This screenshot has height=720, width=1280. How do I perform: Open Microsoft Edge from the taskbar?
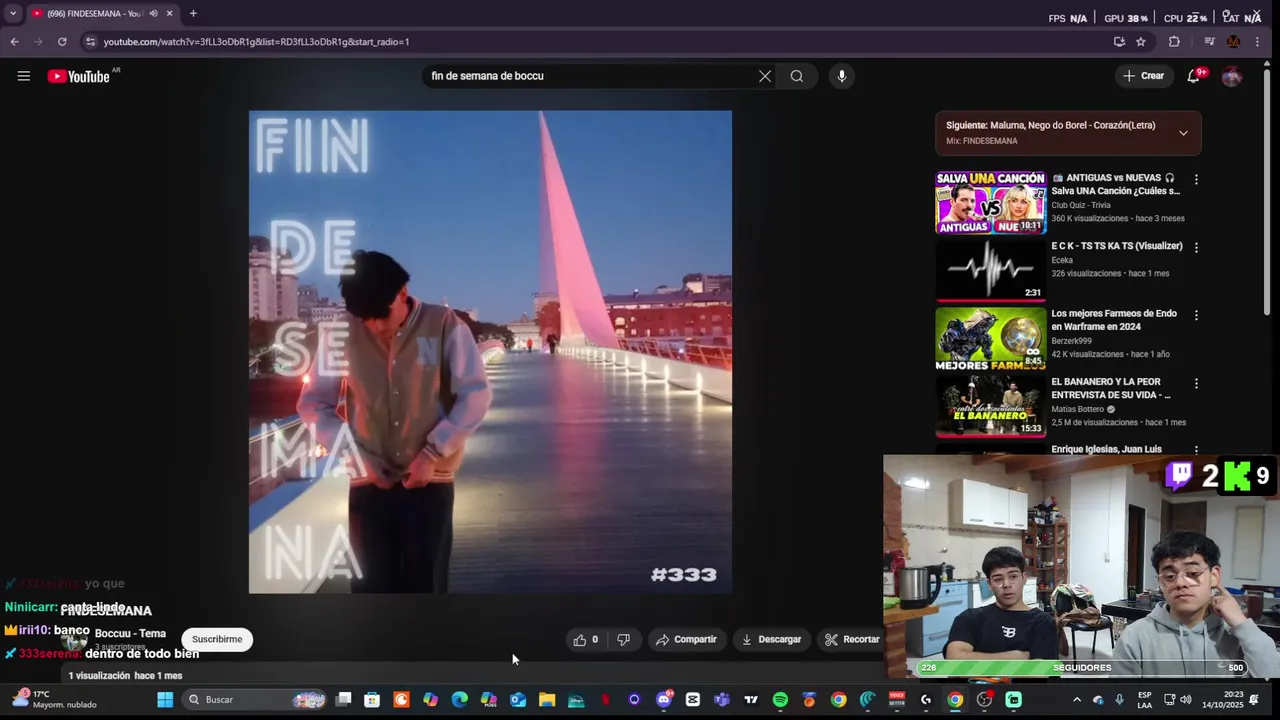click(x=459, y=700)
